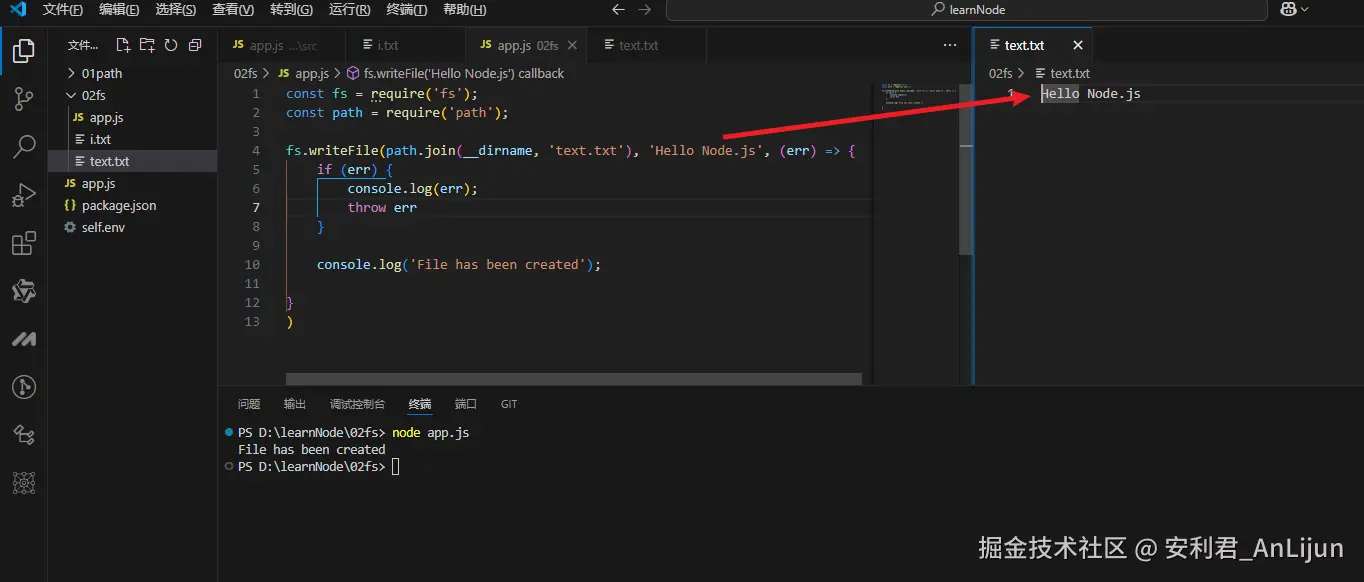Open the 转到(G) menu

coord(291,9)
